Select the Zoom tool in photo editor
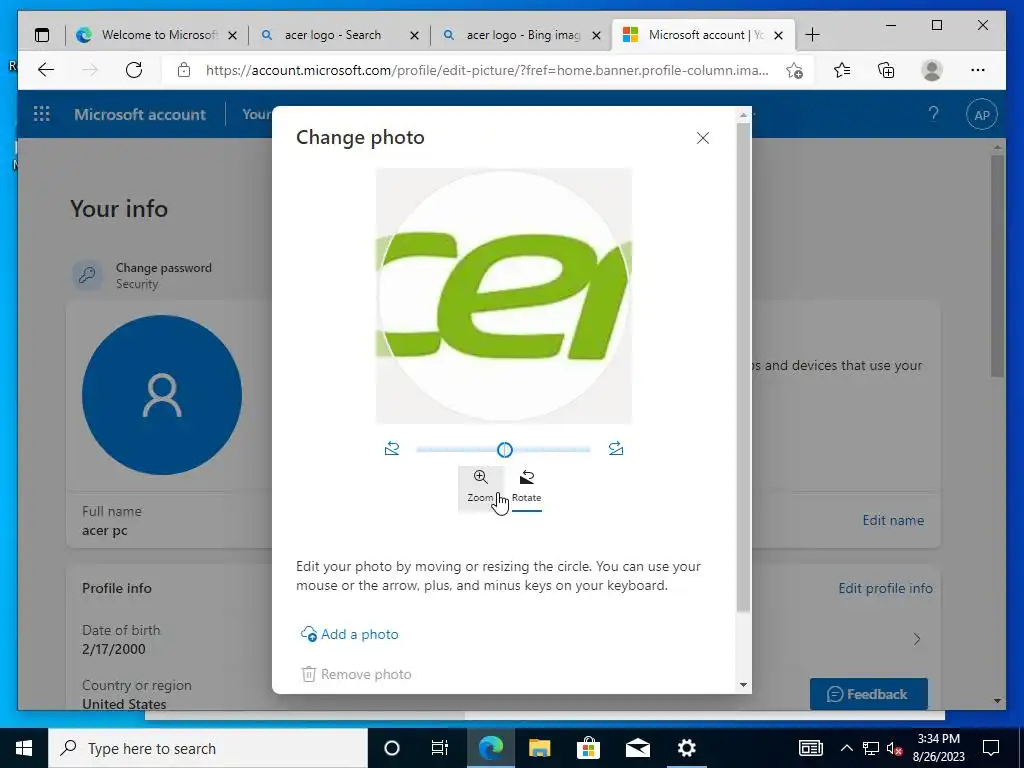Image resolution: width=1024 pixels, height=768 pixels. coord(480,487)
